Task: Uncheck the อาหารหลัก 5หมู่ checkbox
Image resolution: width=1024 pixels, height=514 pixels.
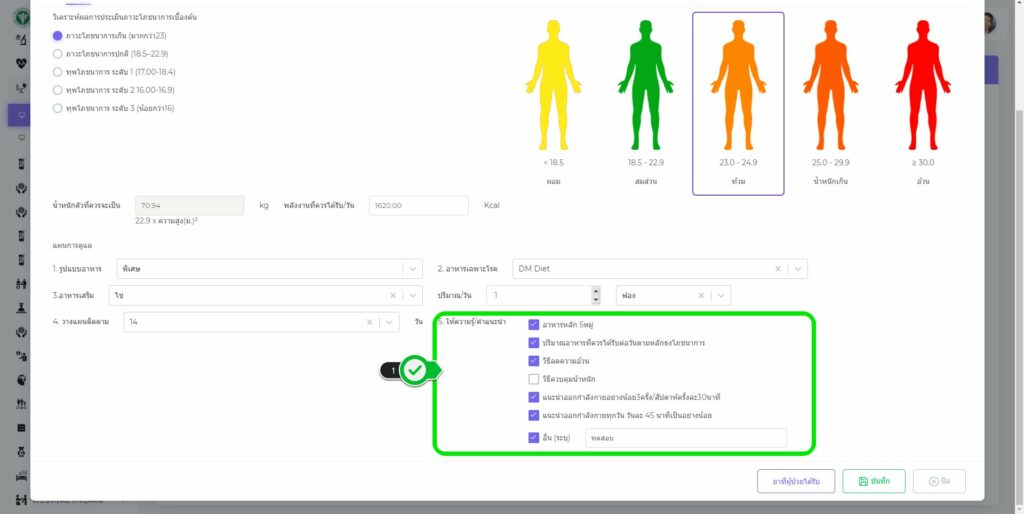Action: click(534, 325)
